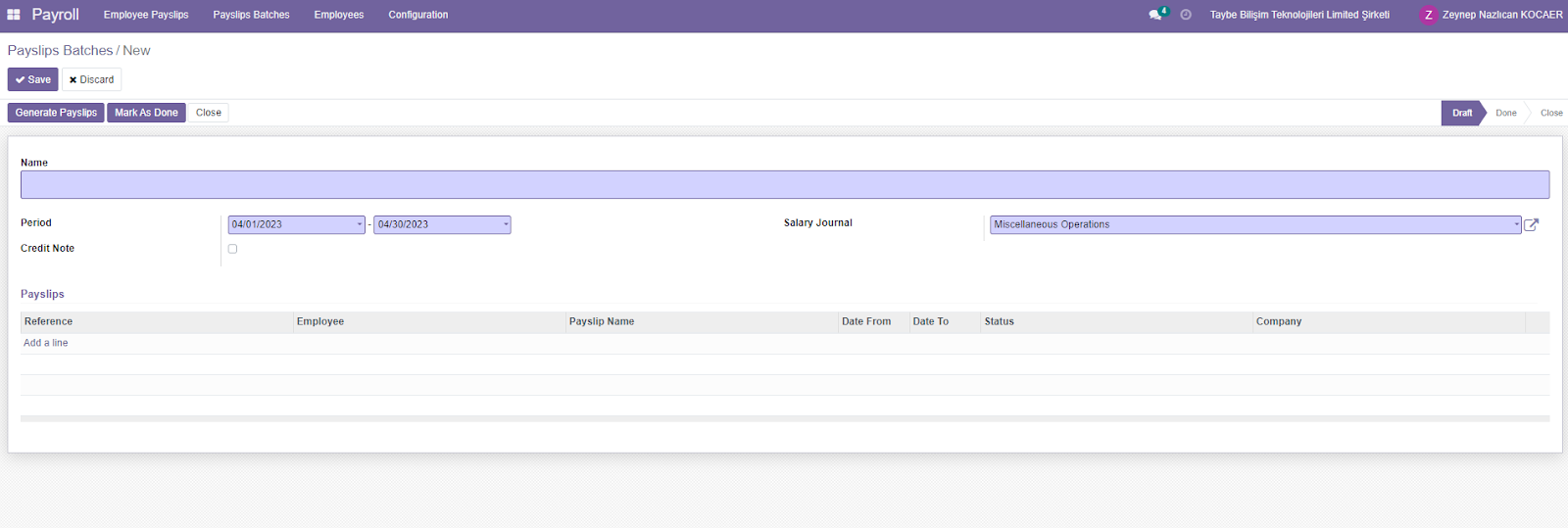Click the Name input field
Screen dimensions: 1568x528
tap(785, 185)
